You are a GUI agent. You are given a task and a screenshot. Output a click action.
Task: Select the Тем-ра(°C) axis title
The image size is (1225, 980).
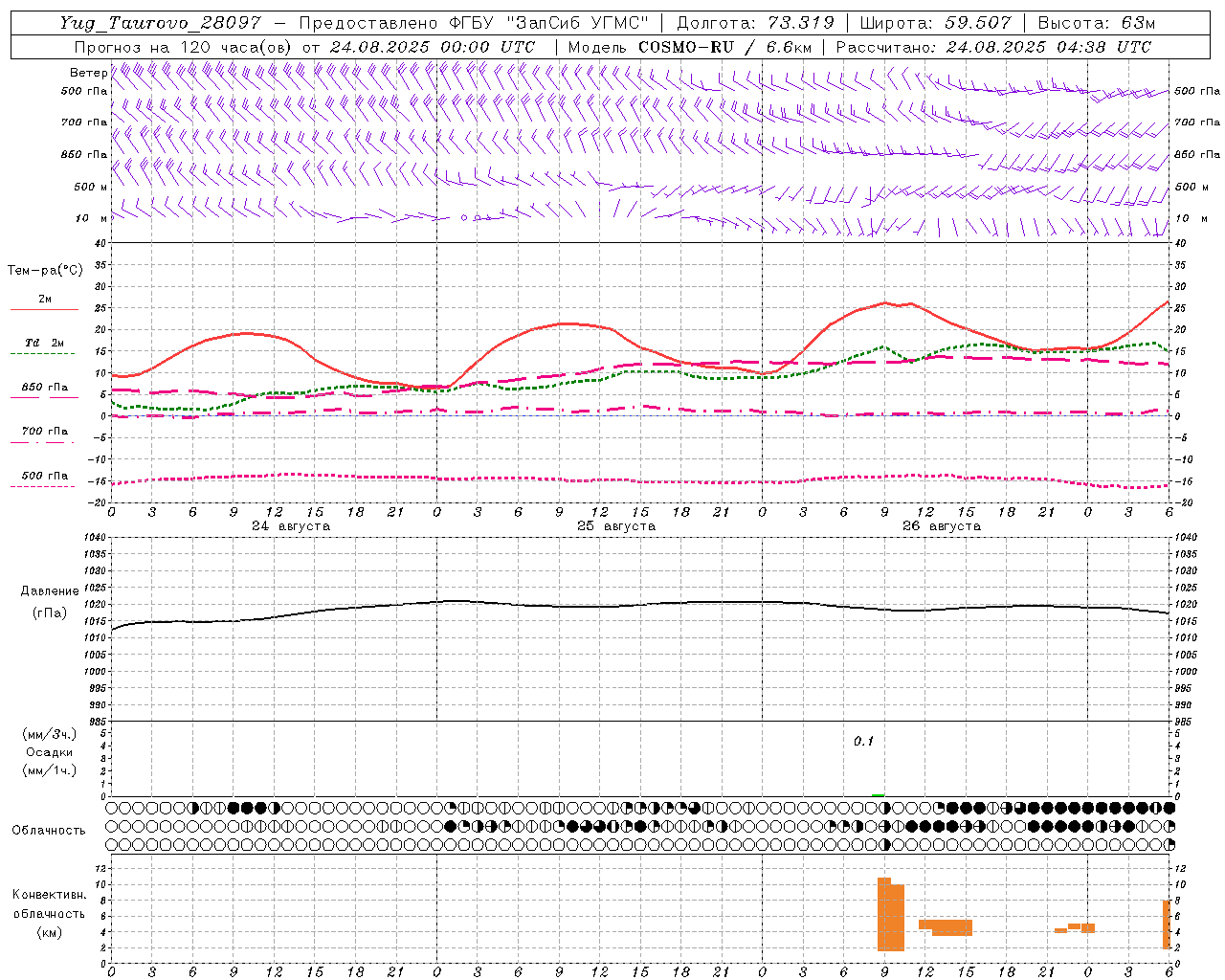click(45, 271)
